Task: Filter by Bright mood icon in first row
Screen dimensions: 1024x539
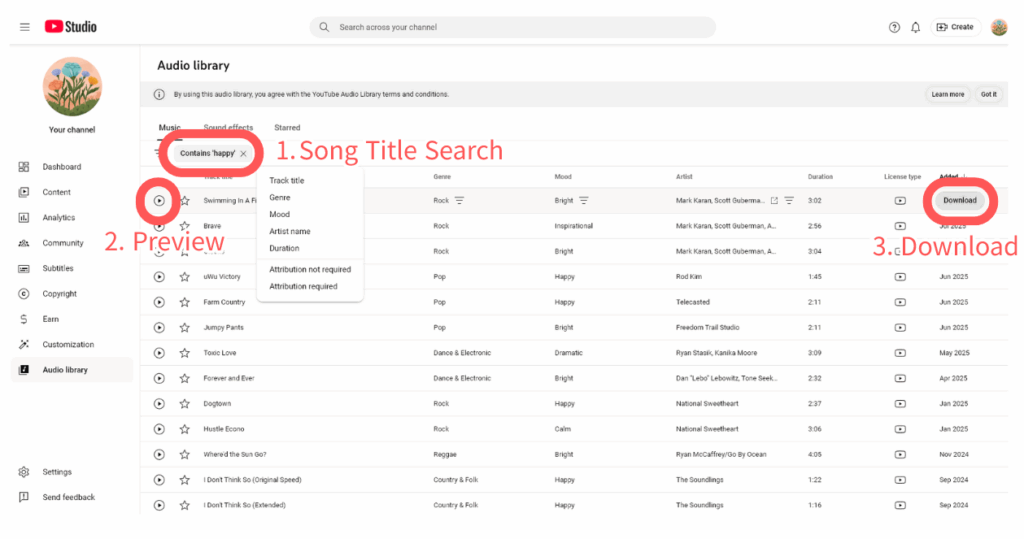Action: point(583,201)
